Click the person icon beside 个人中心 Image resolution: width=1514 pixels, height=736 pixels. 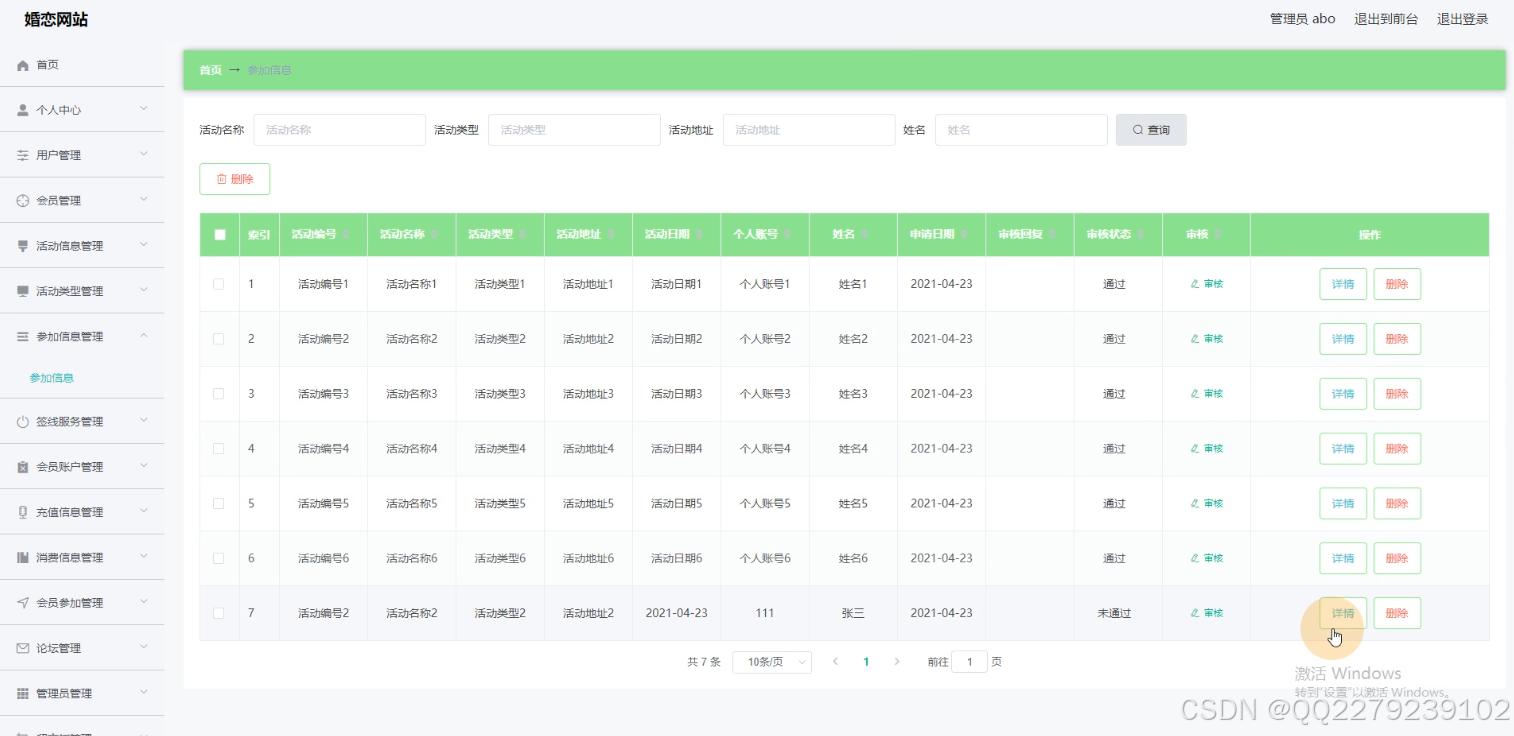coord(23,110)
